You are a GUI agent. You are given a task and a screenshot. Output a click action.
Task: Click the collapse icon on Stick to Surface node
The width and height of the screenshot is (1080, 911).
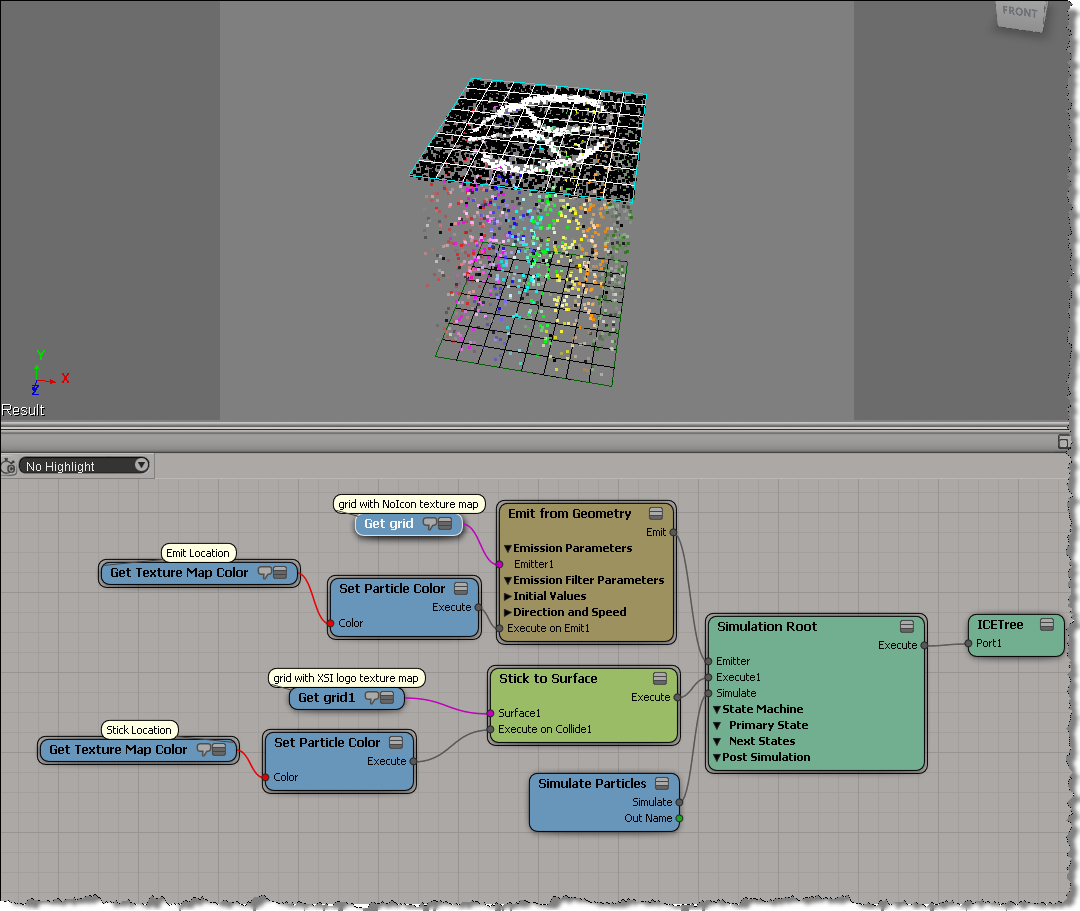[660, 679]
